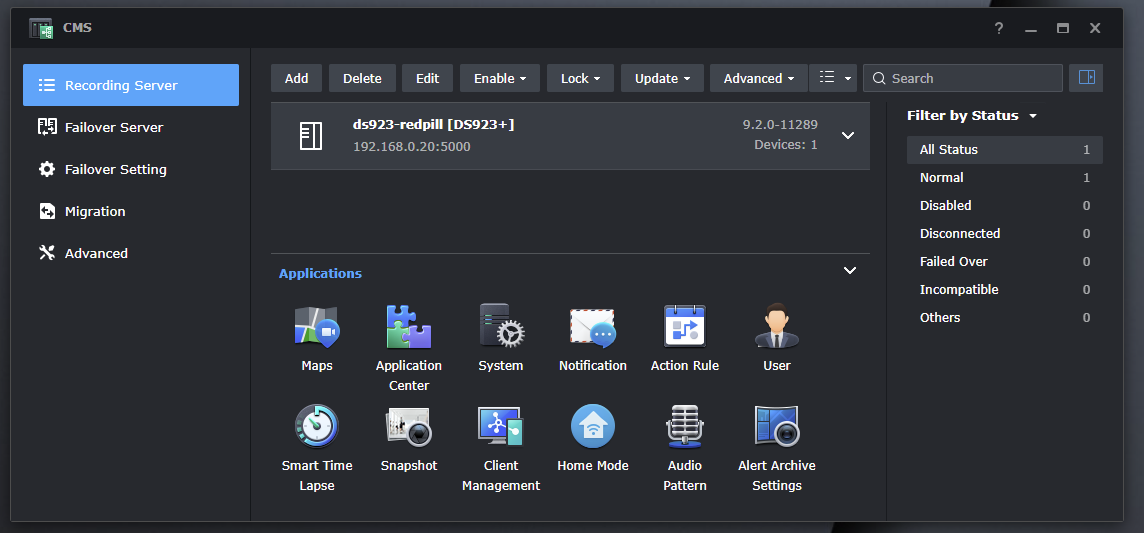
Task: Launch Smart Time Lapse app
Action: point(317,427)
